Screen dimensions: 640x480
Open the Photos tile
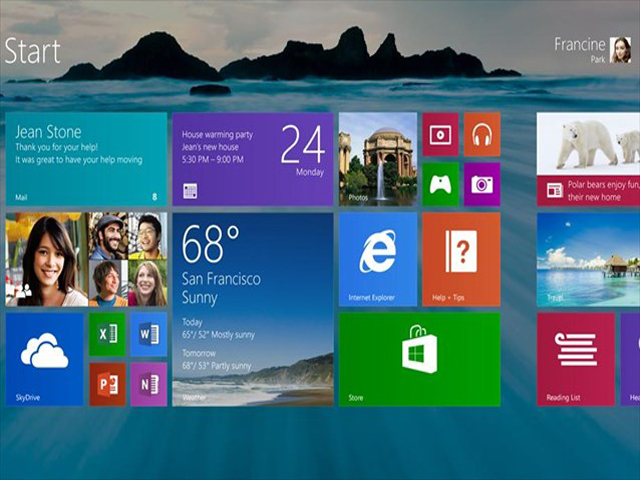[x=377, y=159]
